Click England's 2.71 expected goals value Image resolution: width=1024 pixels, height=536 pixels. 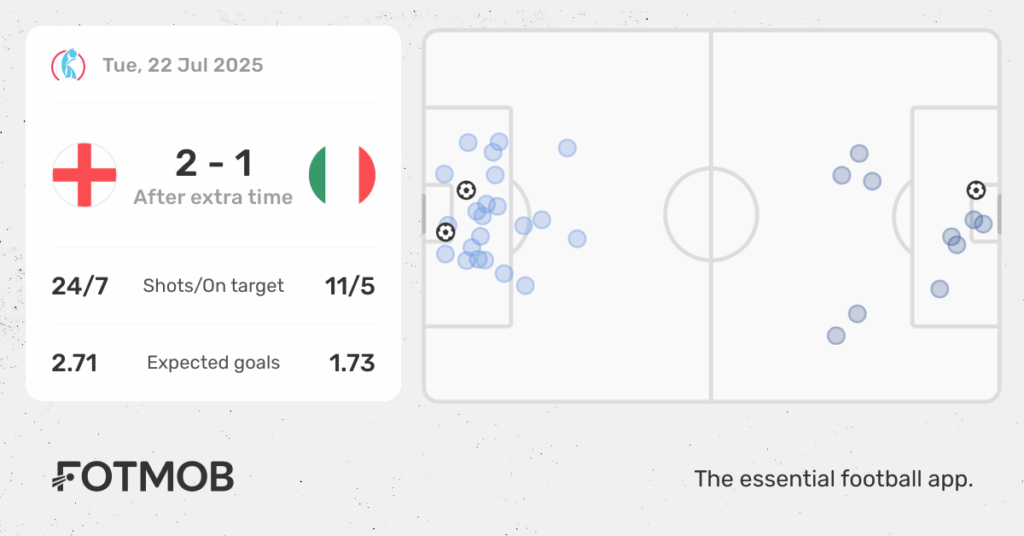point(74,363)
